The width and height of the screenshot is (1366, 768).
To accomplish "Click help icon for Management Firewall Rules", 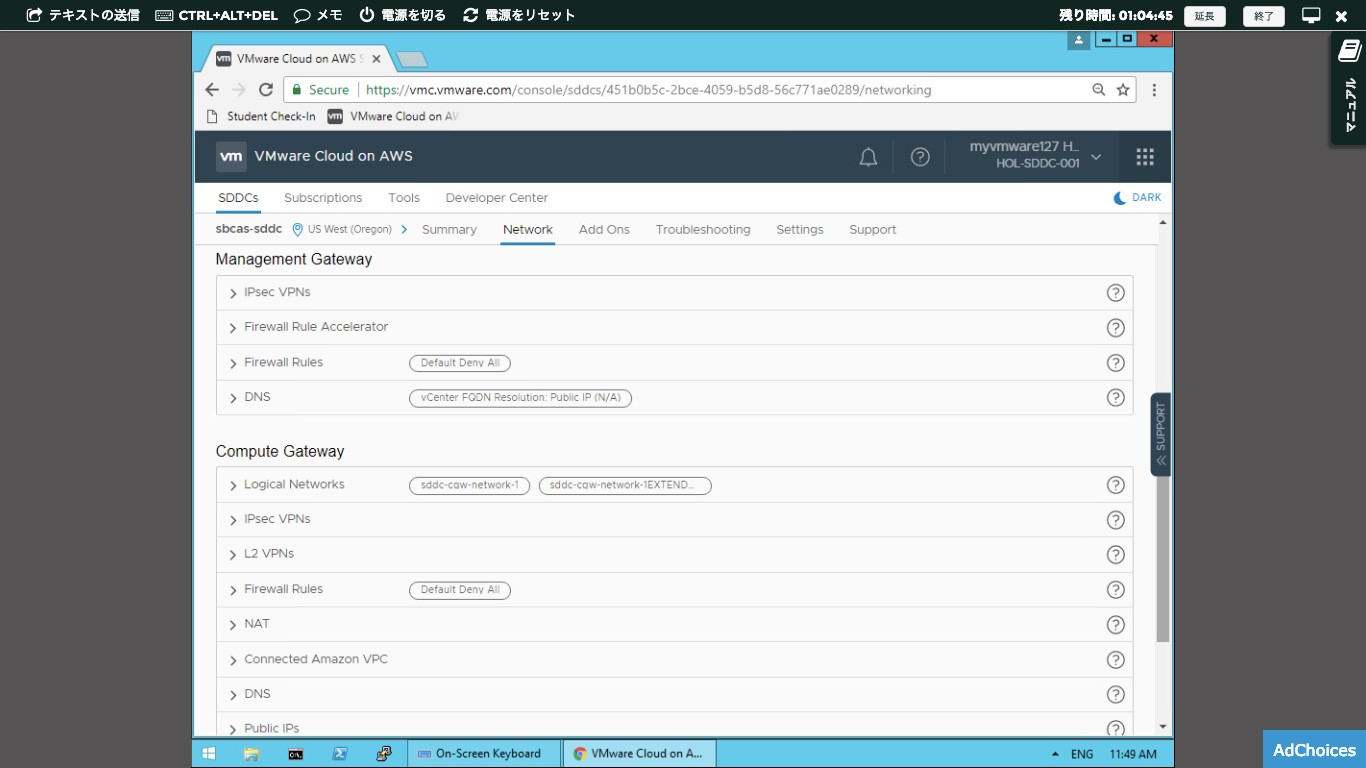I will pos(1115,363).
